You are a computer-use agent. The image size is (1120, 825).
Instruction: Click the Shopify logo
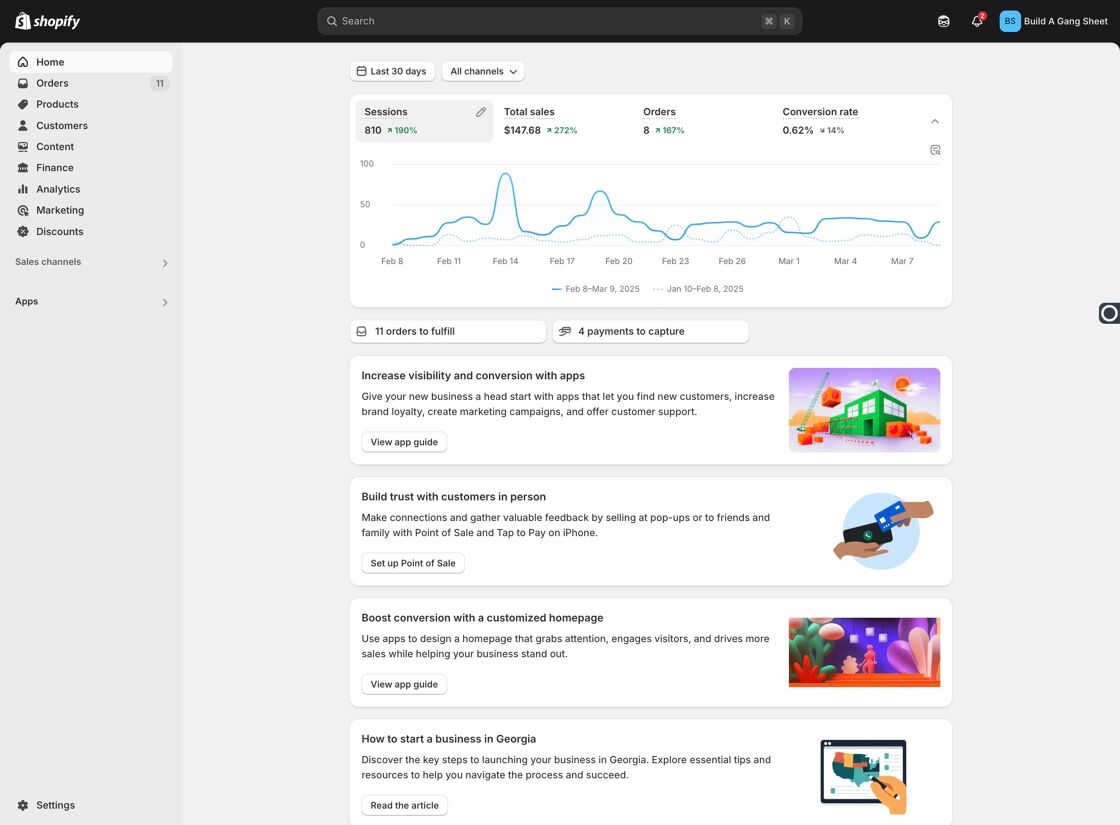tap(47, 21)
